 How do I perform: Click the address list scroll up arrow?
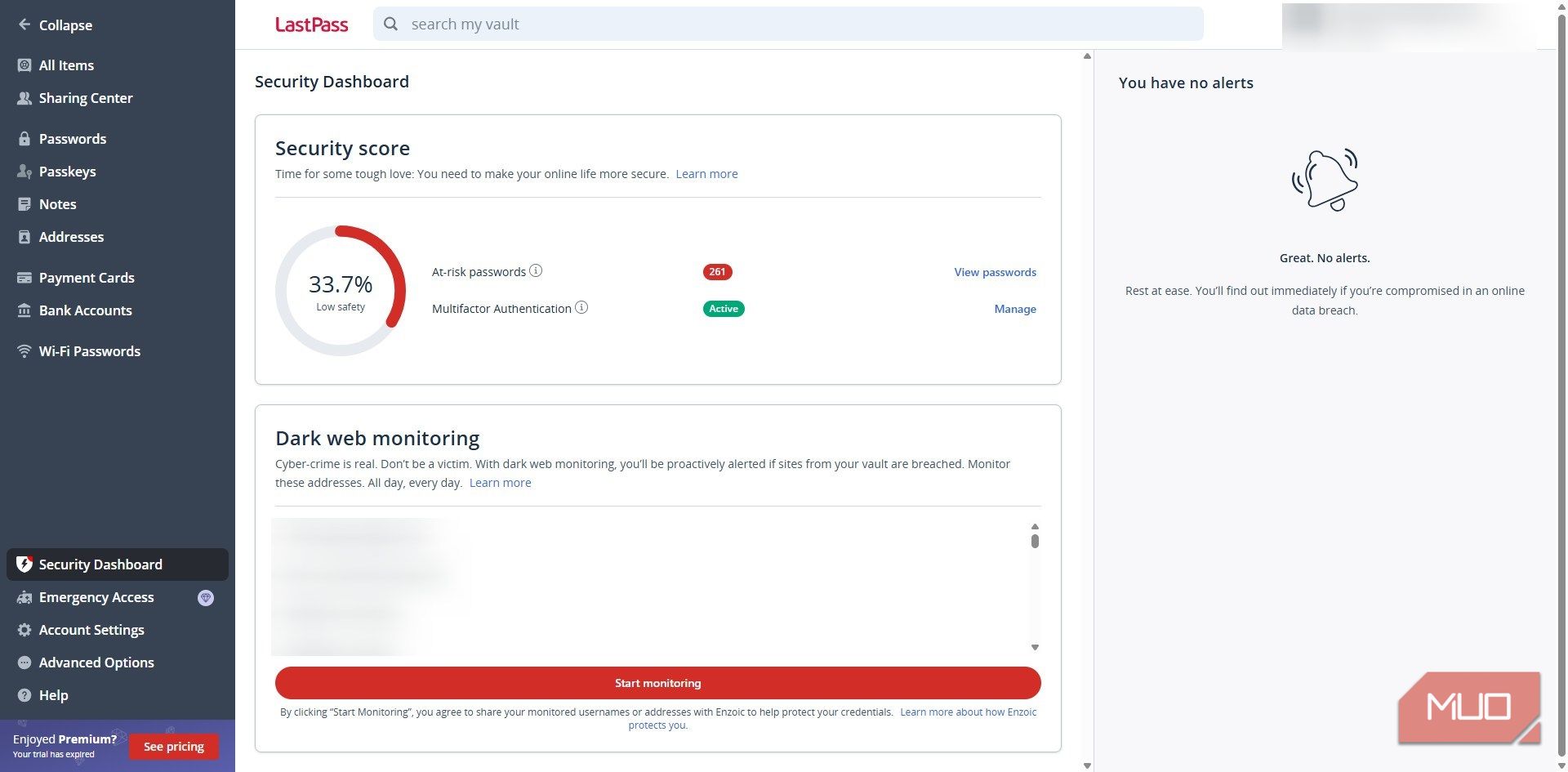click(1035, 526)
